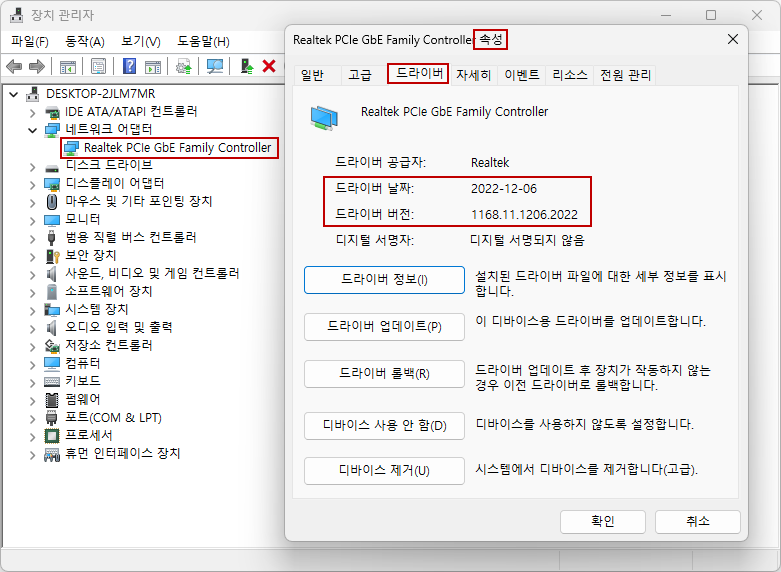Expand the 디스크 드라이브 node
The height and width of the screenshot is (572, 781).
coord(32,167)
